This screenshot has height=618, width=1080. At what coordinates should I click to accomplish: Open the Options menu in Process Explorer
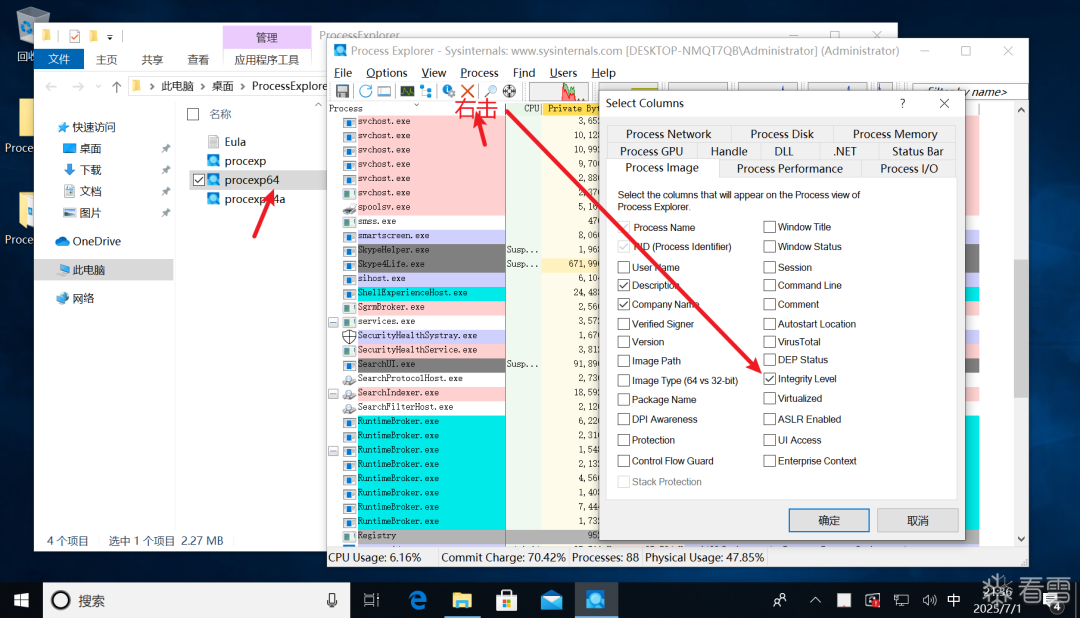386,72
